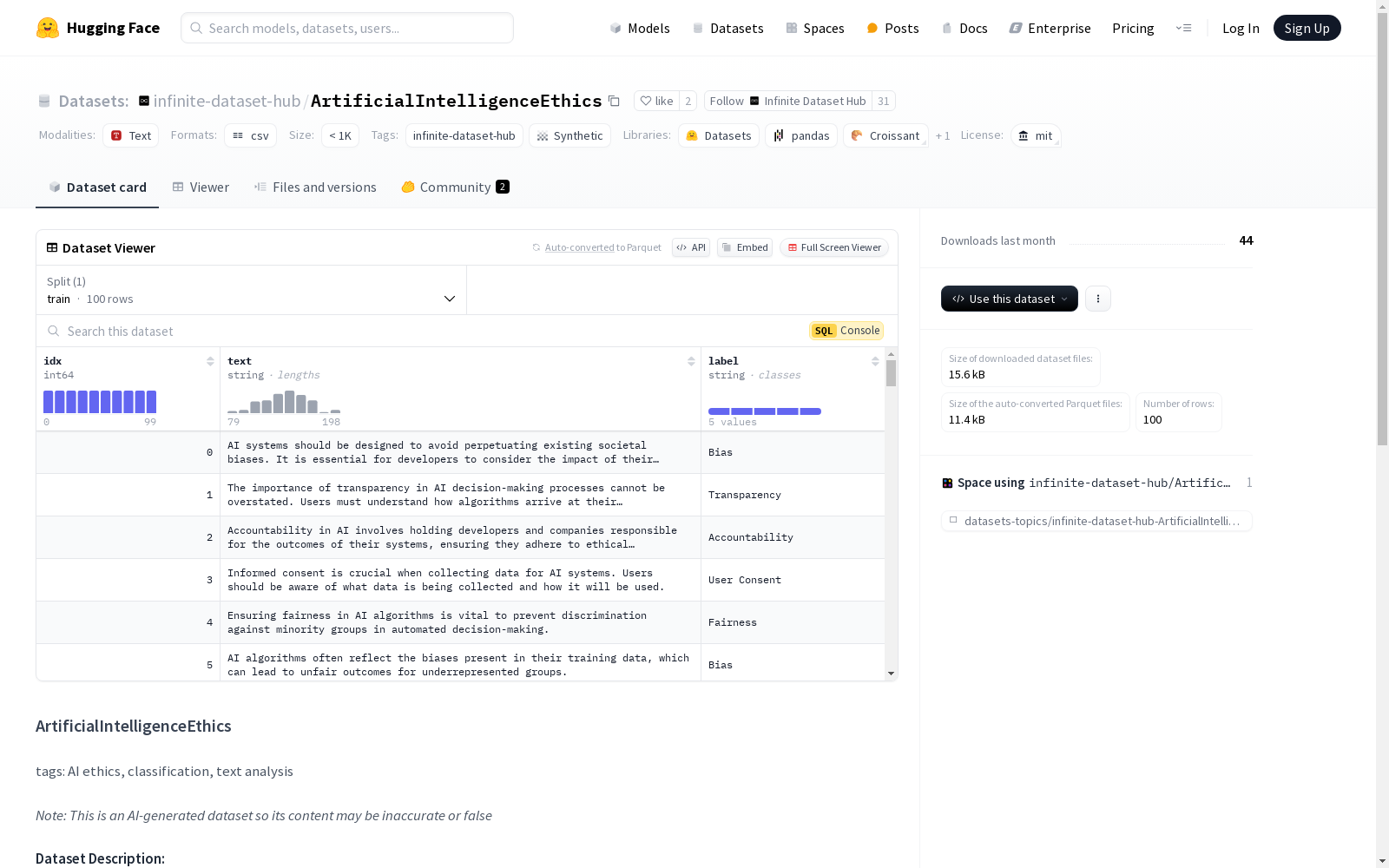Click the like count 2

click(688, 101)
